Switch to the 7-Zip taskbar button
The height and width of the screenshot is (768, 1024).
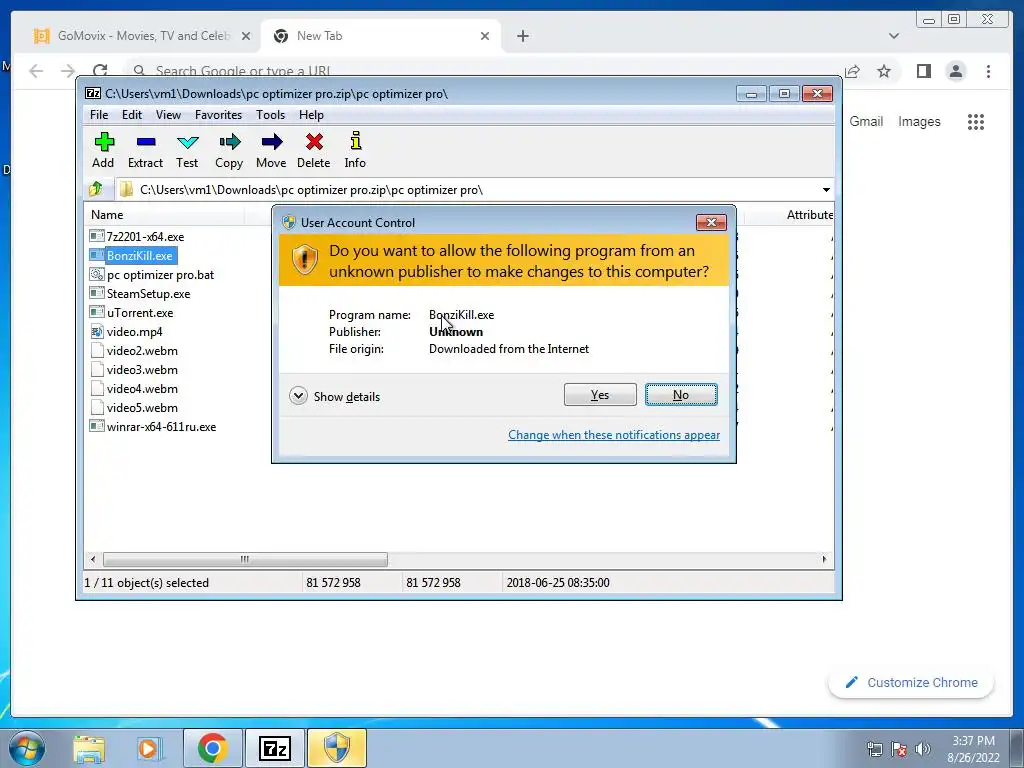click(x=274, y=748)
